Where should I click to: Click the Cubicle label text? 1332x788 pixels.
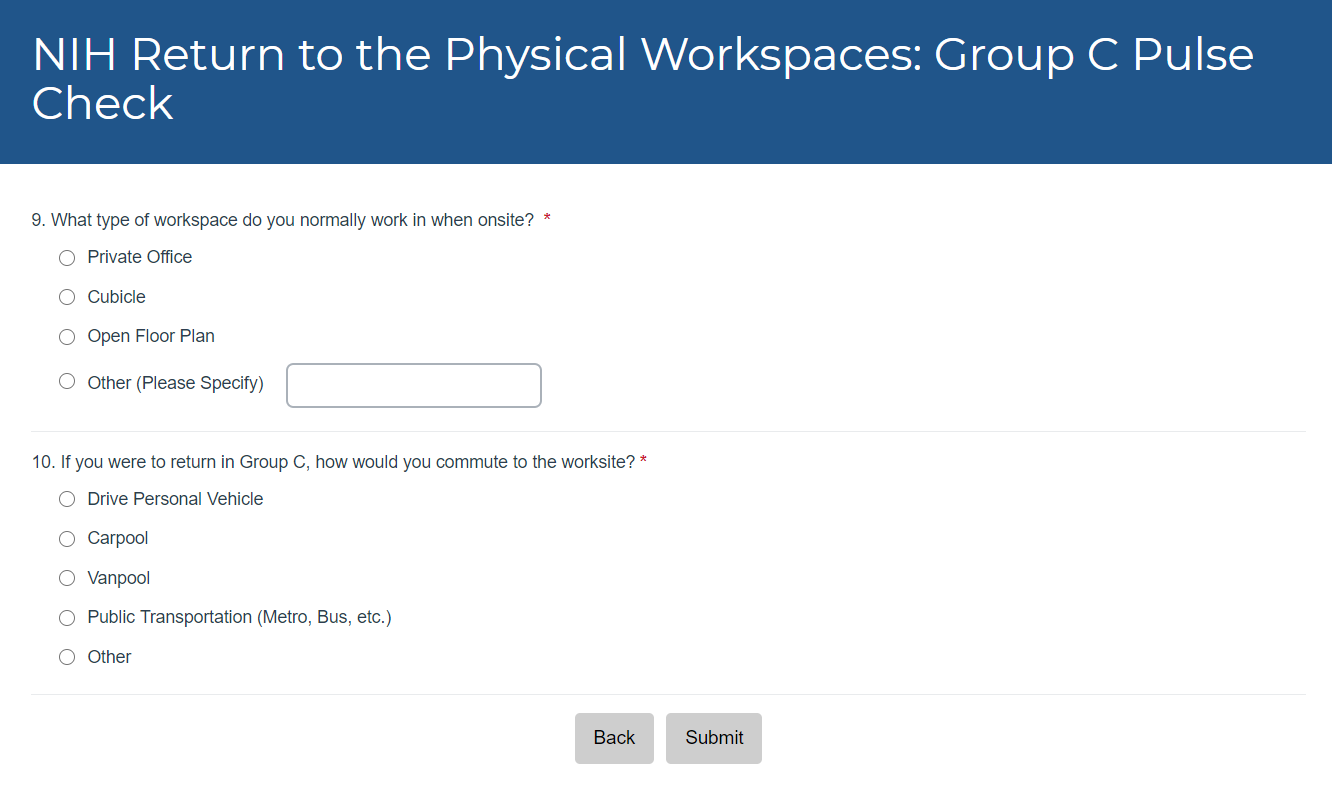click(x=117, y=297)
